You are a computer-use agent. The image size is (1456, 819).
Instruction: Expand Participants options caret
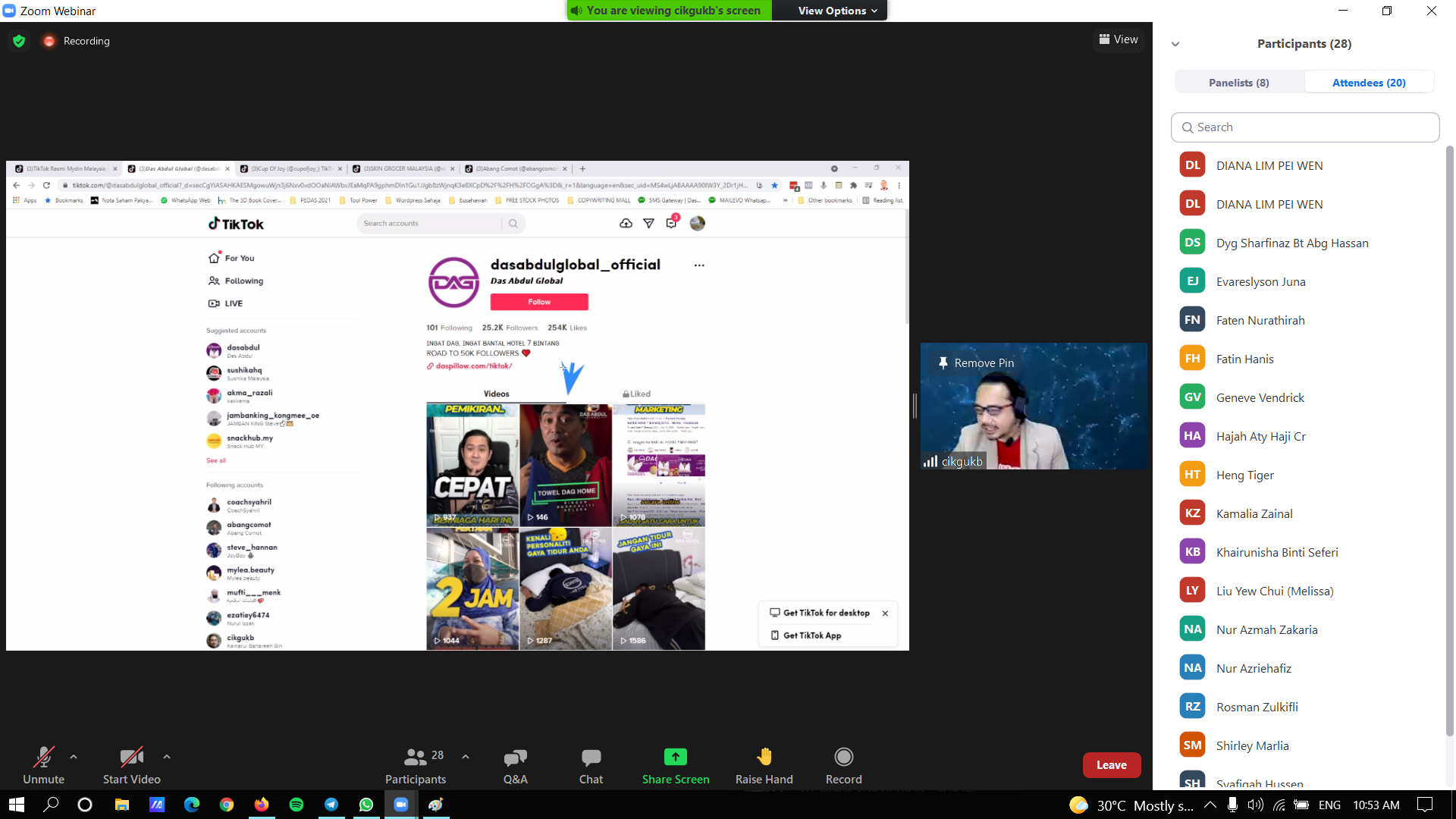(466, 756)
